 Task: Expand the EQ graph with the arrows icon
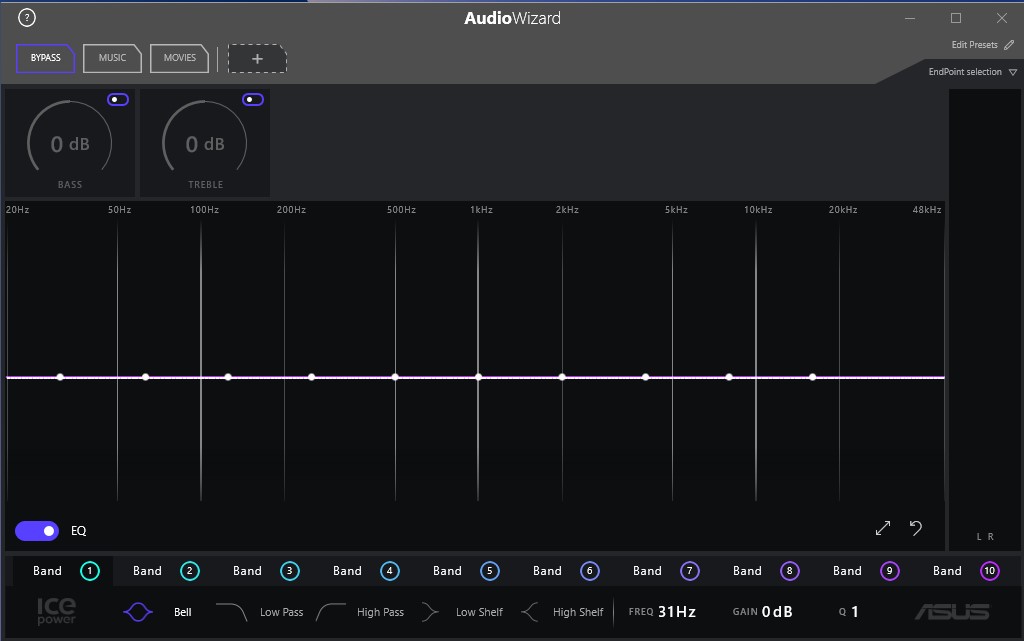point(883,528)
